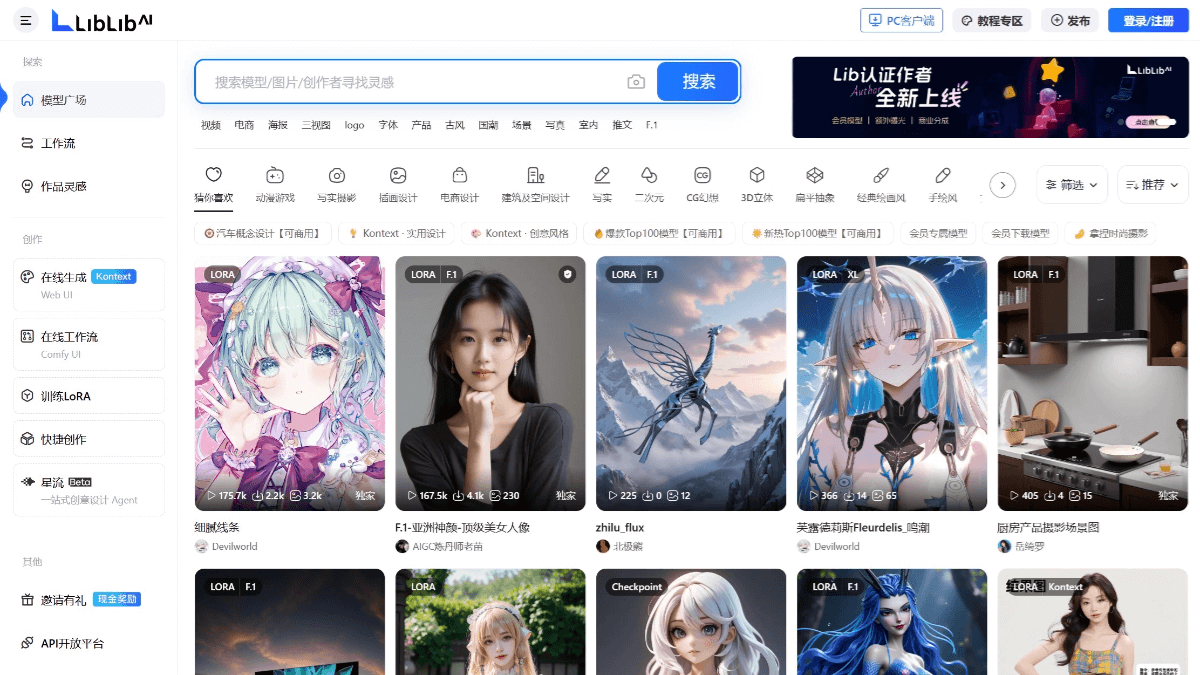Click the 登录/注册 button
Image resolution: width=1200 pixels, height=675 pixels.
(1148, 20)
